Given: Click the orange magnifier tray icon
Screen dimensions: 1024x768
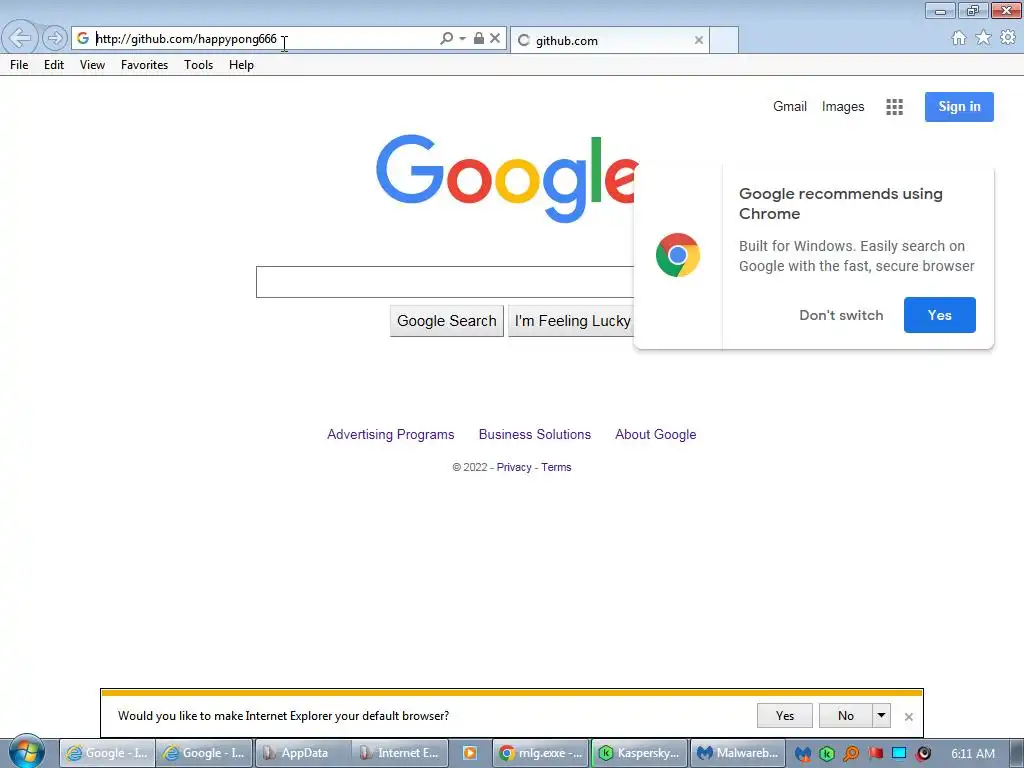Looking at the screenshot, I should 850,754.
